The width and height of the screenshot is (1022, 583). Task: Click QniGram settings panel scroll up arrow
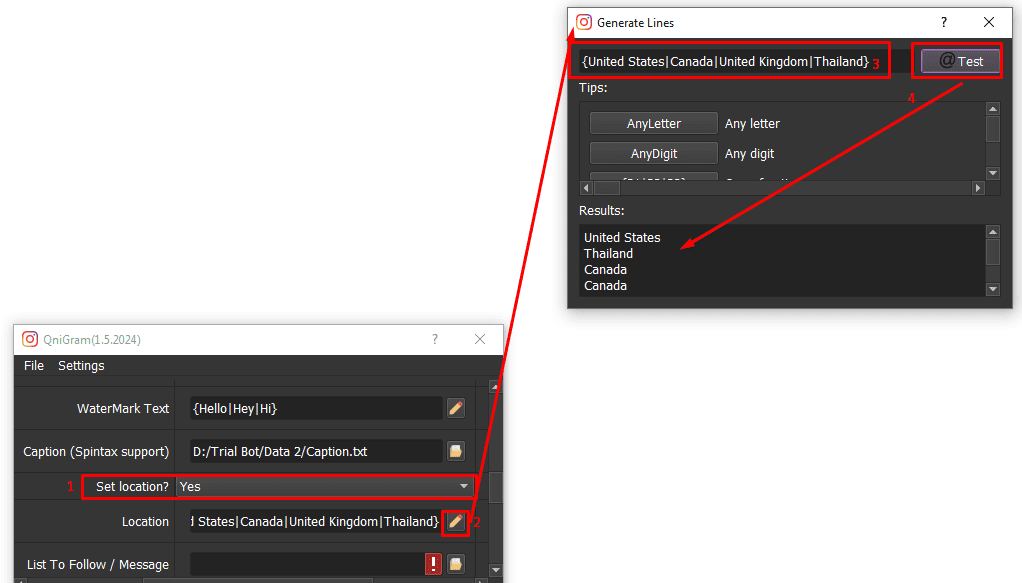[495, 387]
